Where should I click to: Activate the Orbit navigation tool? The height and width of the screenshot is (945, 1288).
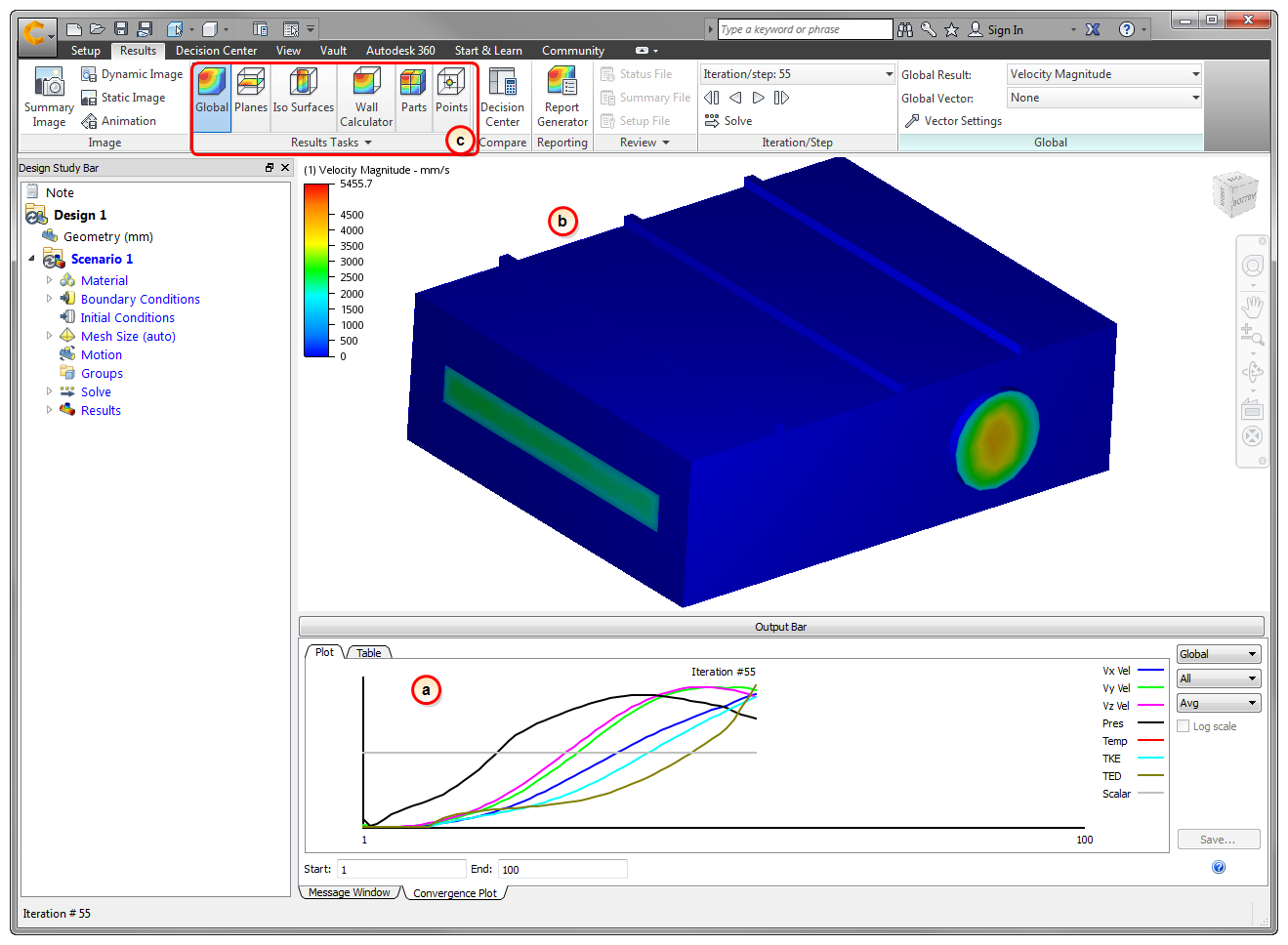click(1252, 372)
